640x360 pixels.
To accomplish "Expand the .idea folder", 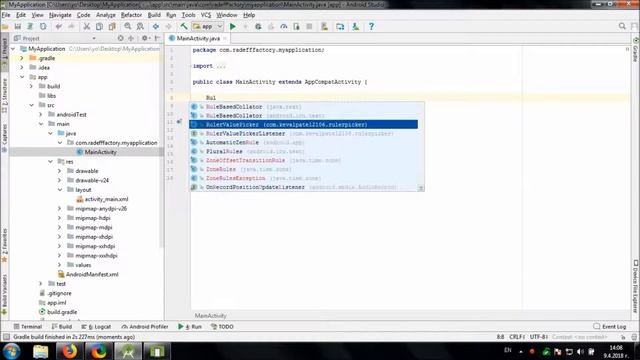I will 22,67.
